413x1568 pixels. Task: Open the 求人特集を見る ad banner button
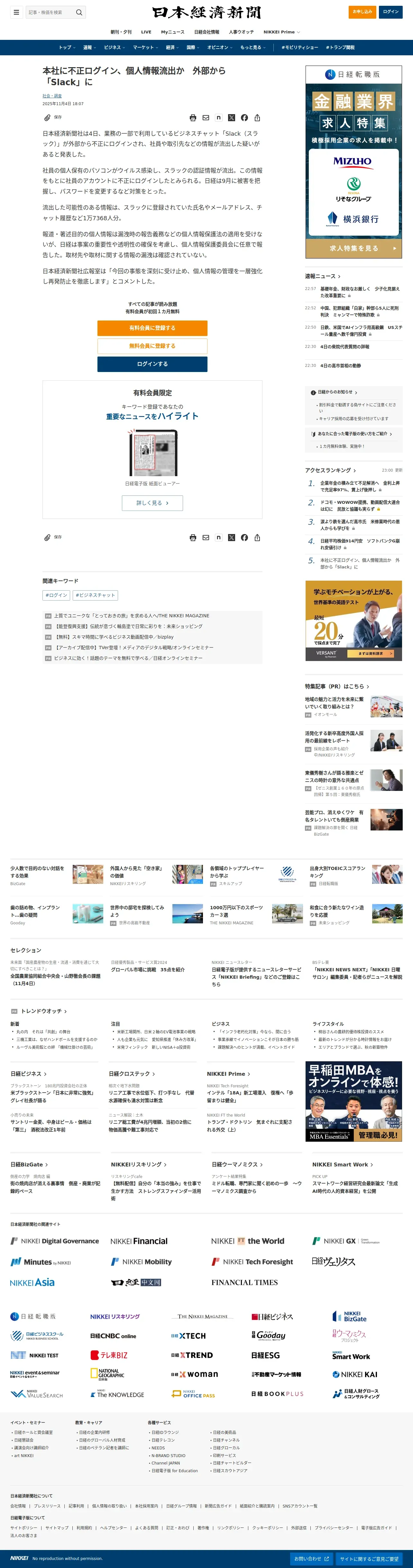pos(354,248)
